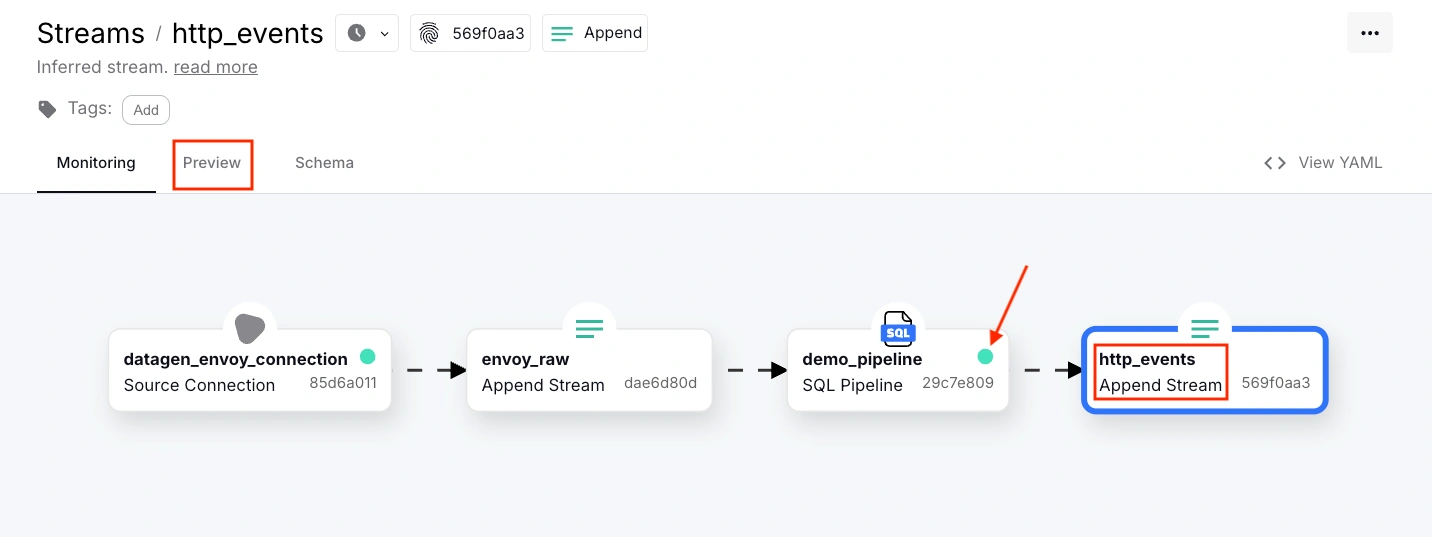The image size is (1432, 537).
Task: Click the ID text dae6d80d
Action: 660,383
